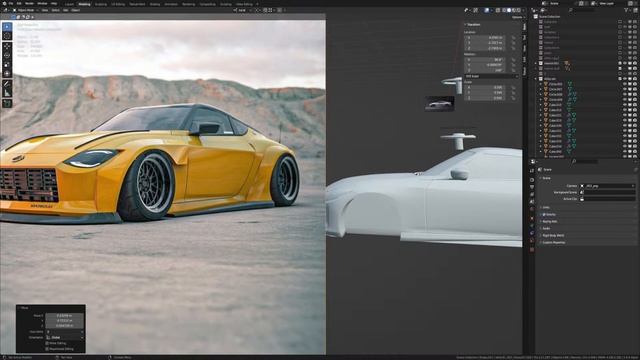Select the Add Cube tool
The width and height of the screenshot is (640, 360).
coord(7,104)
